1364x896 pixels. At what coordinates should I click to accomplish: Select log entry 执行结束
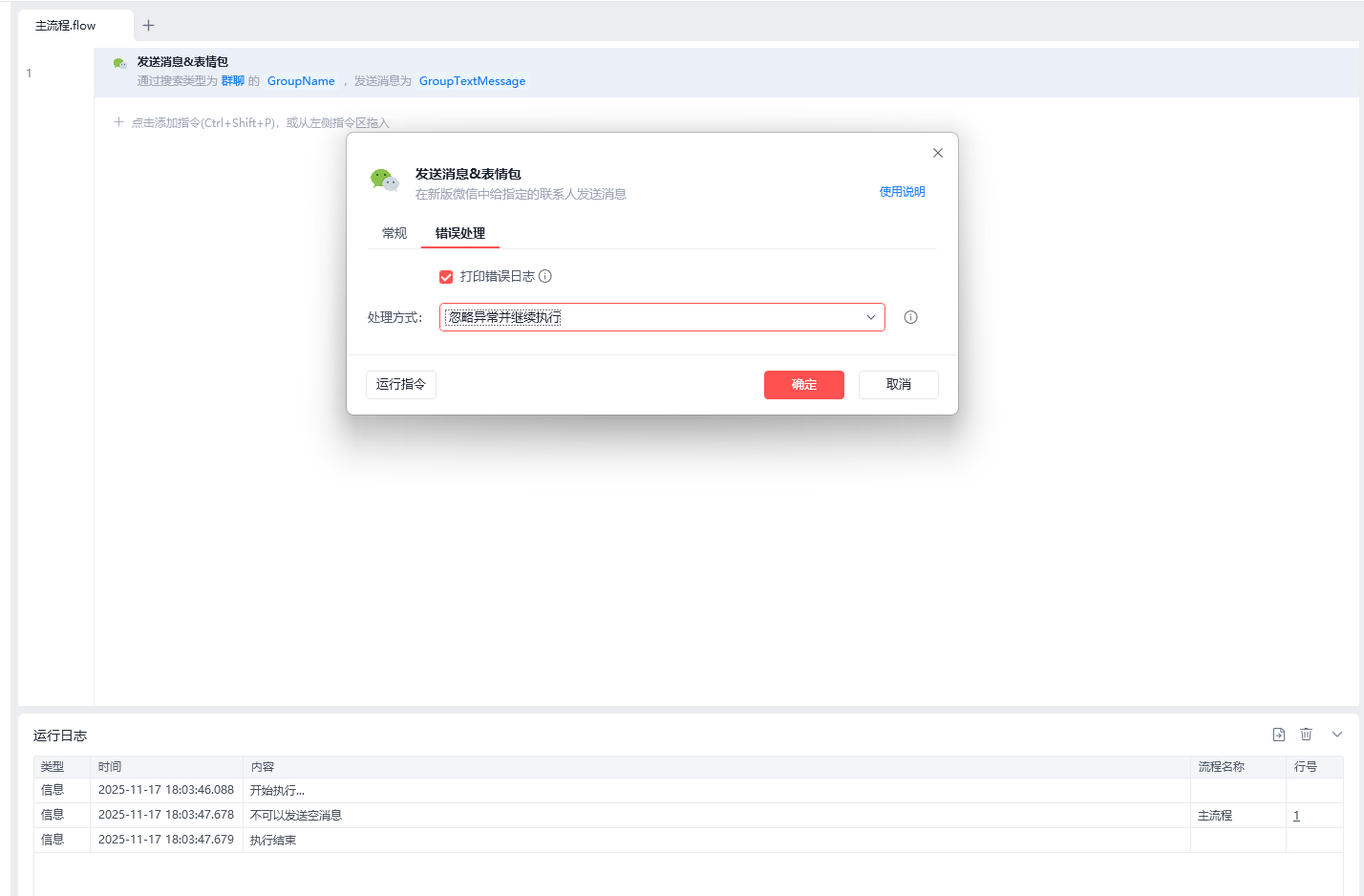(273, 841)
